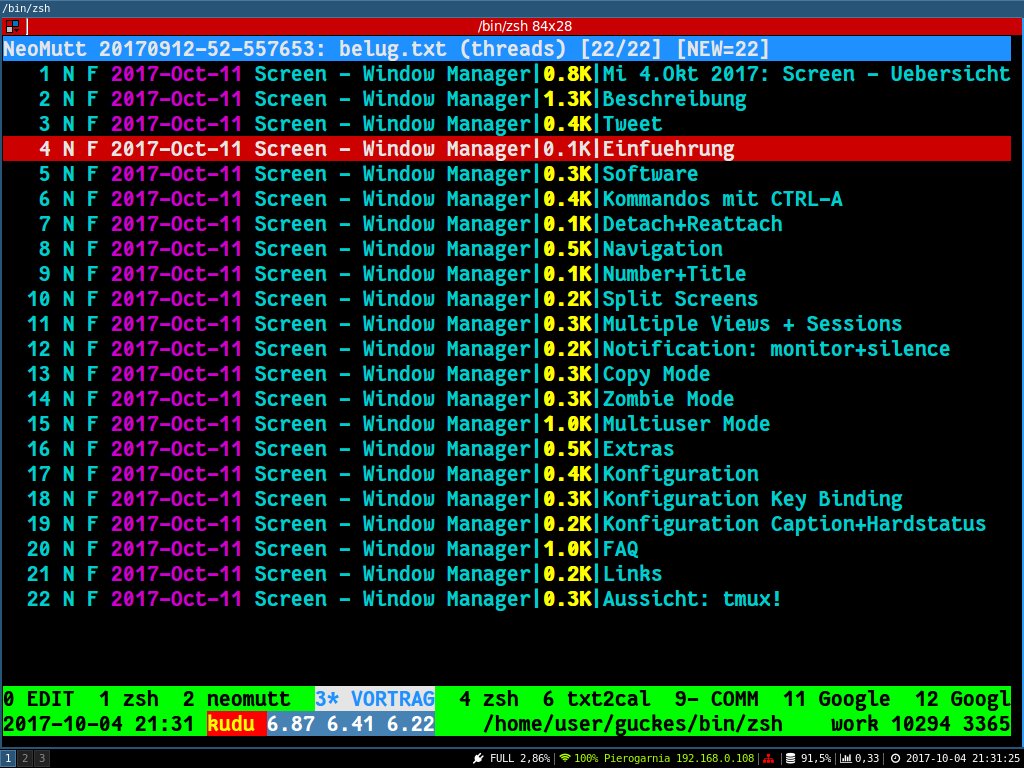This screenshot has width=1024, height=768.
Task: Switch to workspace 3
Action: pos(41,758)
